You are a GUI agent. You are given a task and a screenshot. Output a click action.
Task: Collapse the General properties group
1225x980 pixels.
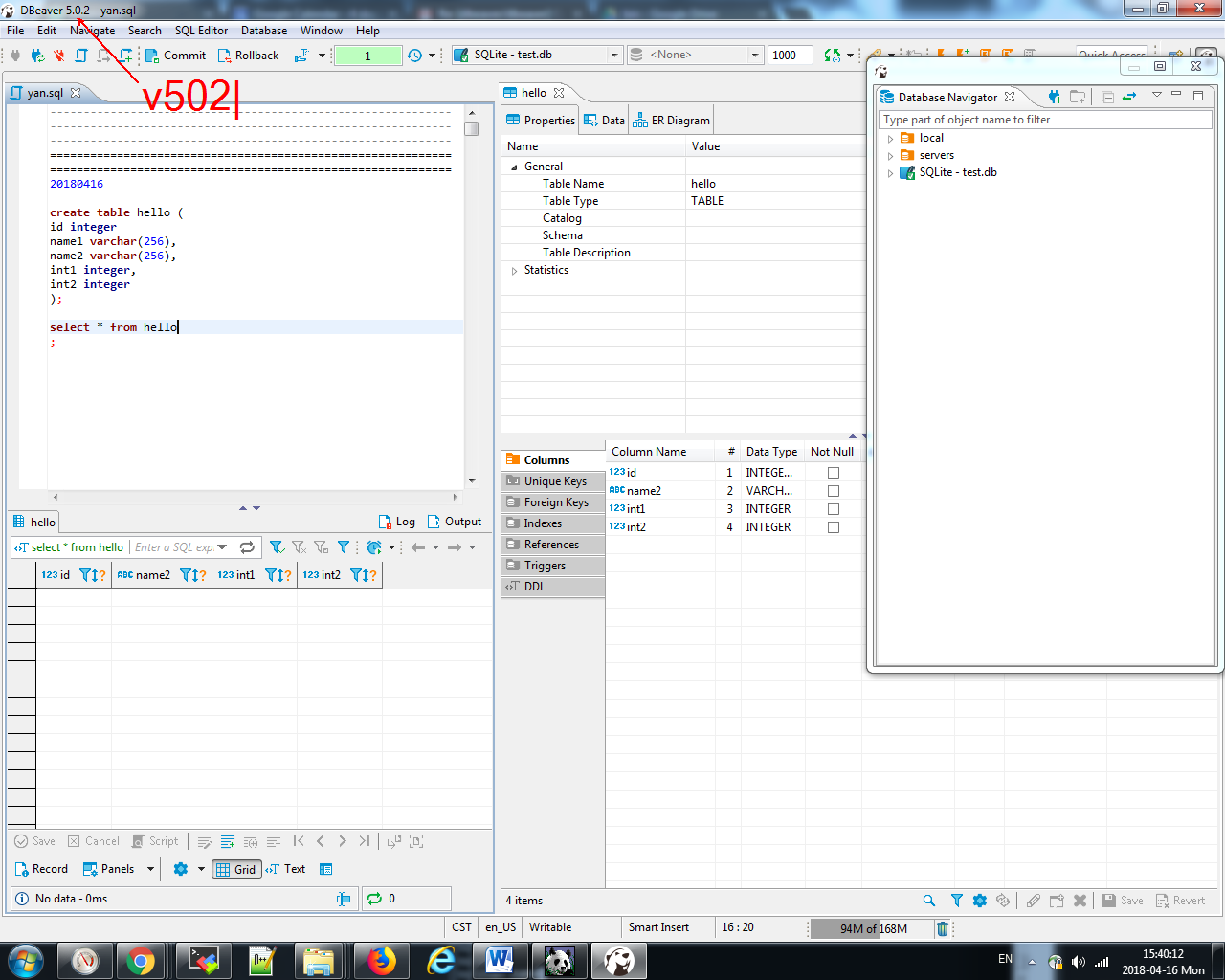[514, 167]
